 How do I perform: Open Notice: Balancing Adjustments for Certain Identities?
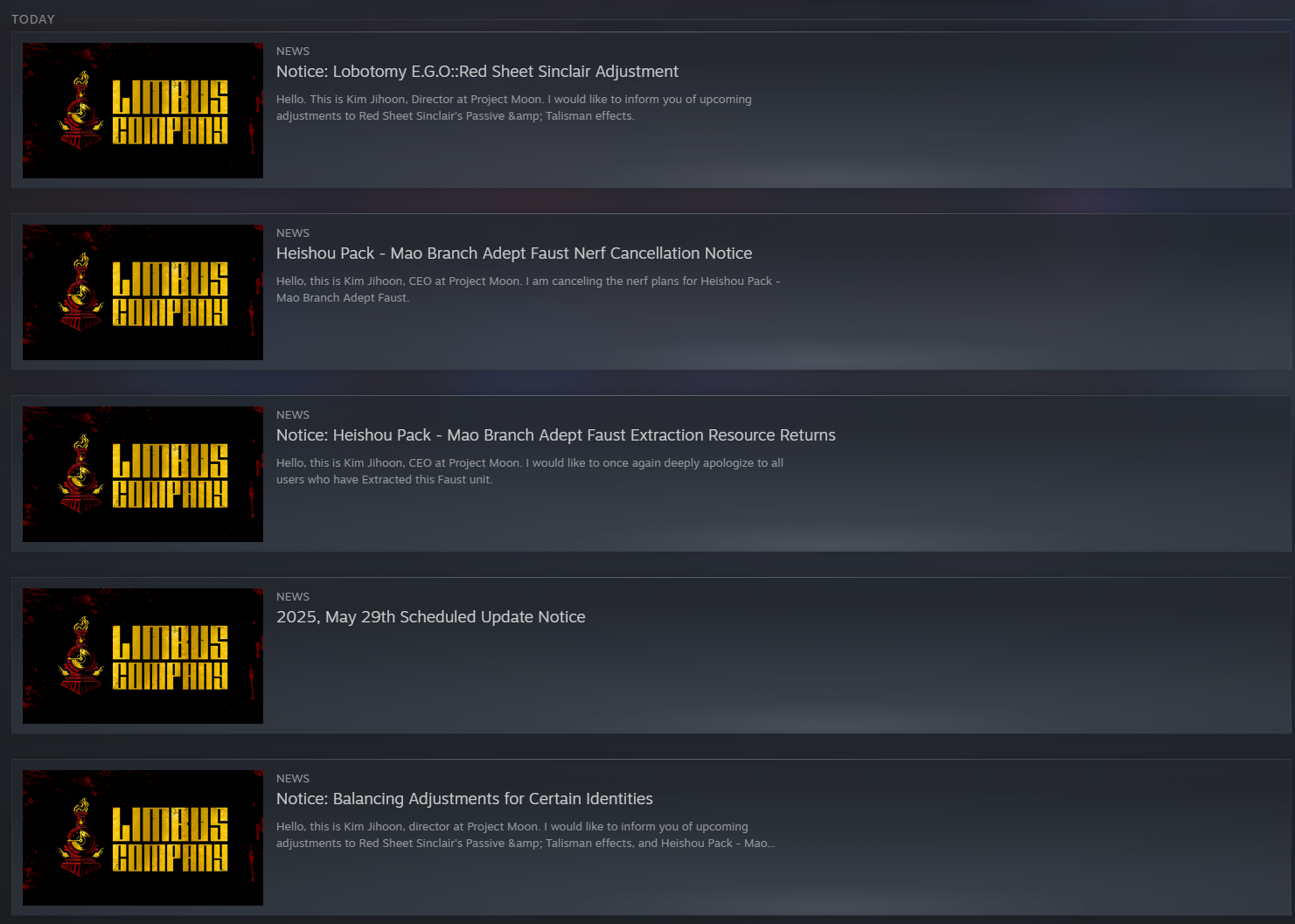pos(464,799)
